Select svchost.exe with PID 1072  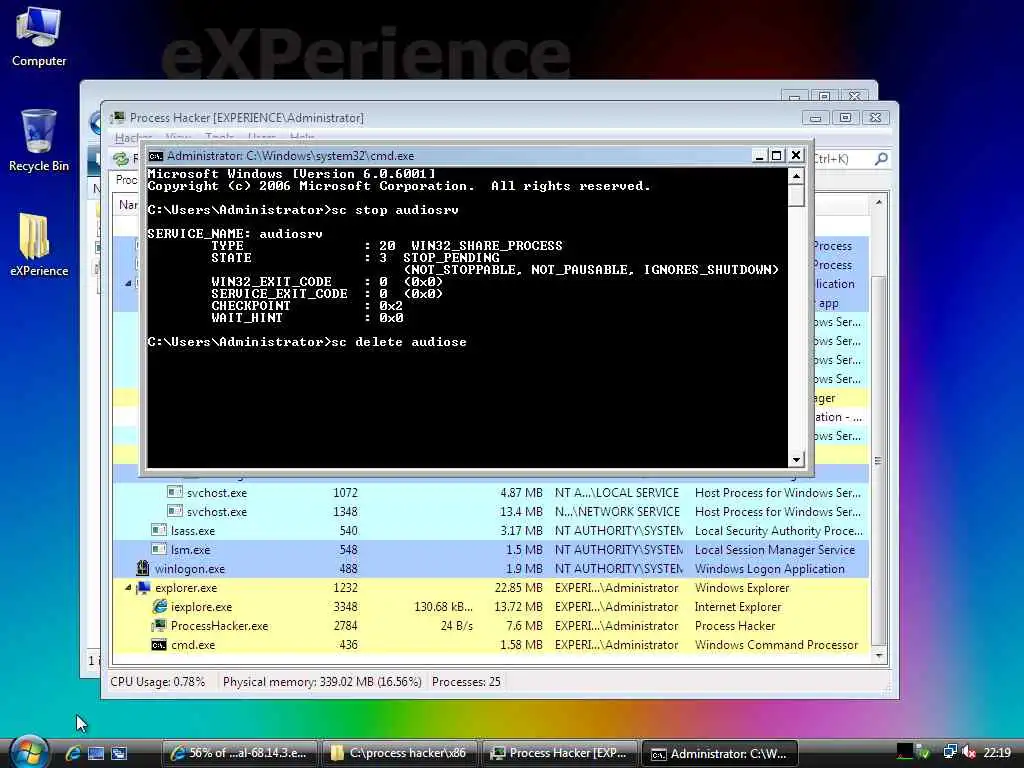490,493
